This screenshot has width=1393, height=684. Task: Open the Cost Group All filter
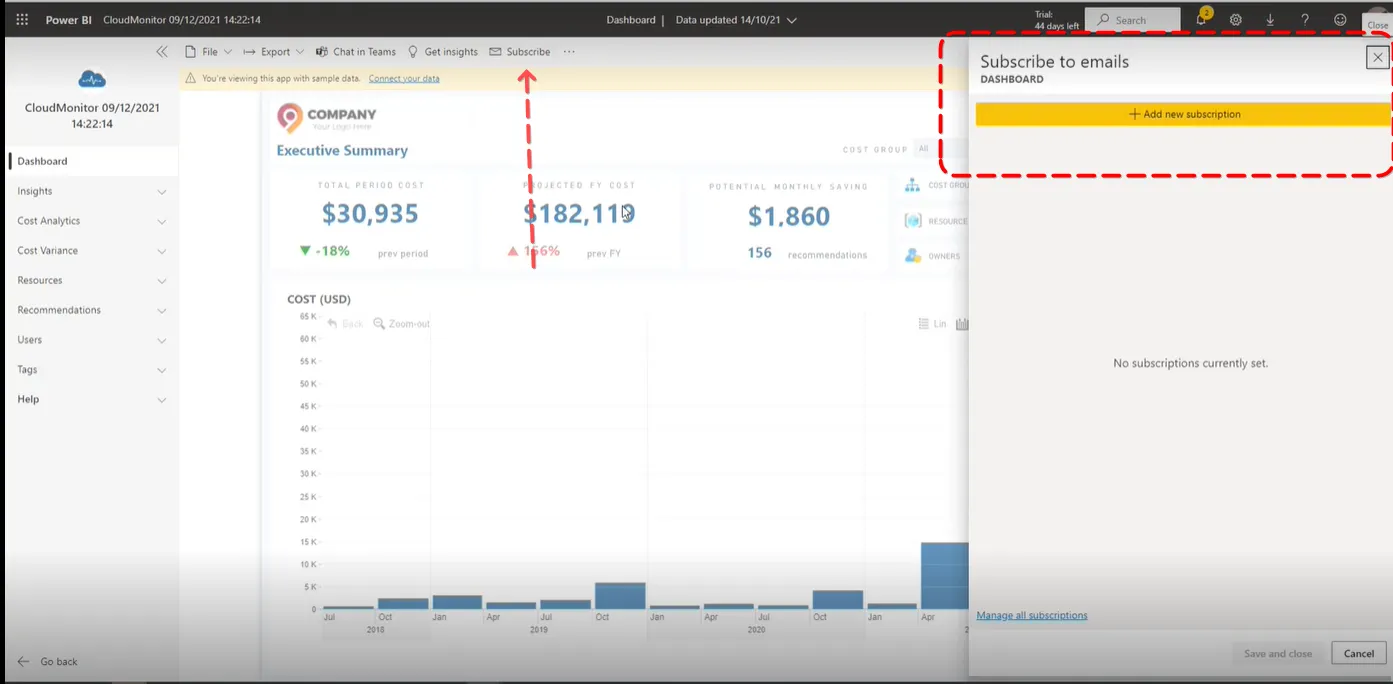click(x=940, y=149)
